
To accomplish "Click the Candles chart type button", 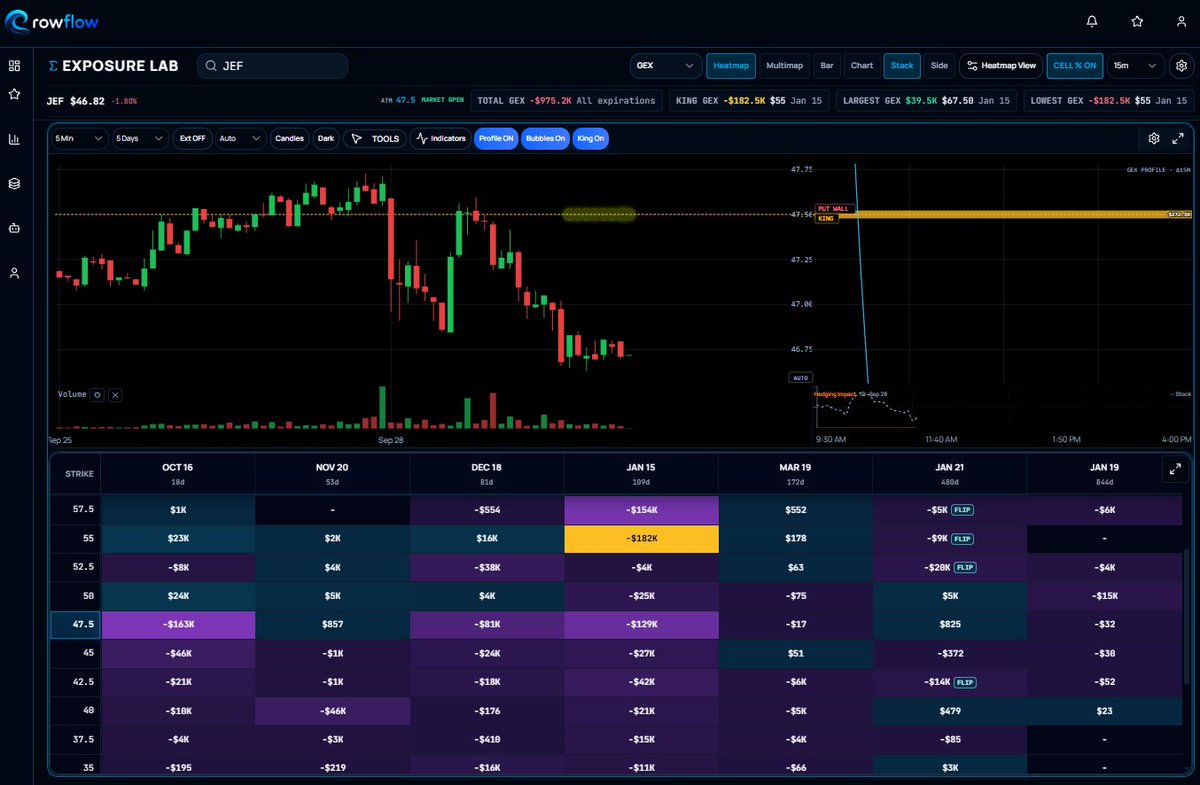I will pos(289,139).
